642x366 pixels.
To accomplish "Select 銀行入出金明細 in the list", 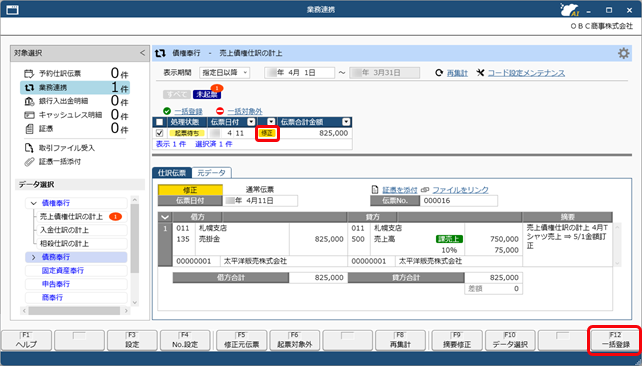I will pyautogui.click(x=75, y=101).
